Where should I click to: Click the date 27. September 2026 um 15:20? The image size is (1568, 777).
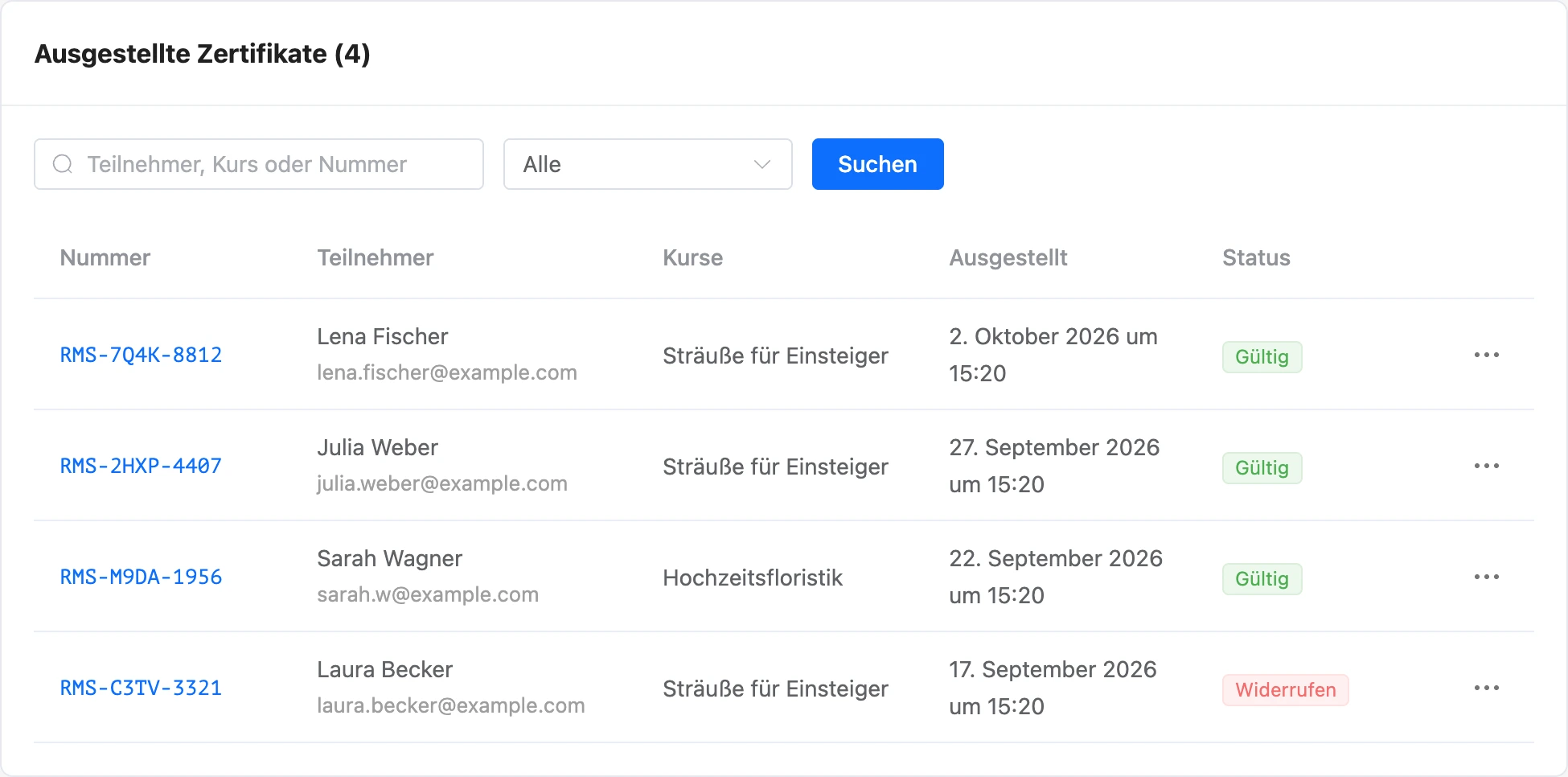pyautogui.click(x=1054, y=466)
